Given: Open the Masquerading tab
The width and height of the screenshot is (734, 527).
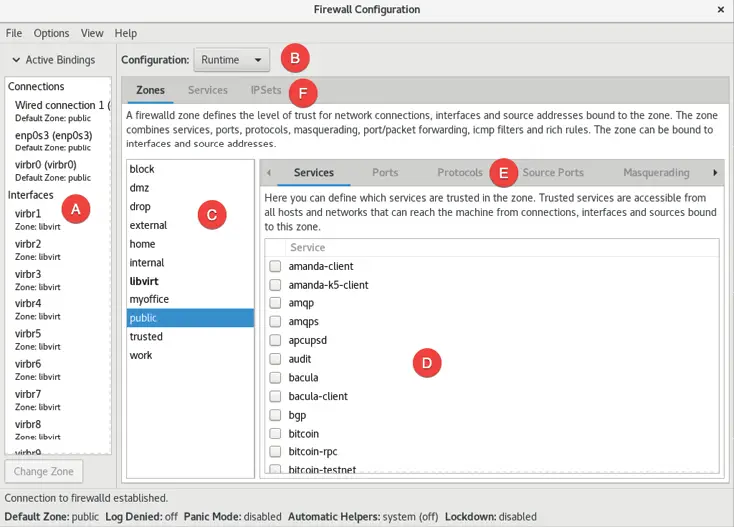Looking at the screenshot, I should point(656,173).
